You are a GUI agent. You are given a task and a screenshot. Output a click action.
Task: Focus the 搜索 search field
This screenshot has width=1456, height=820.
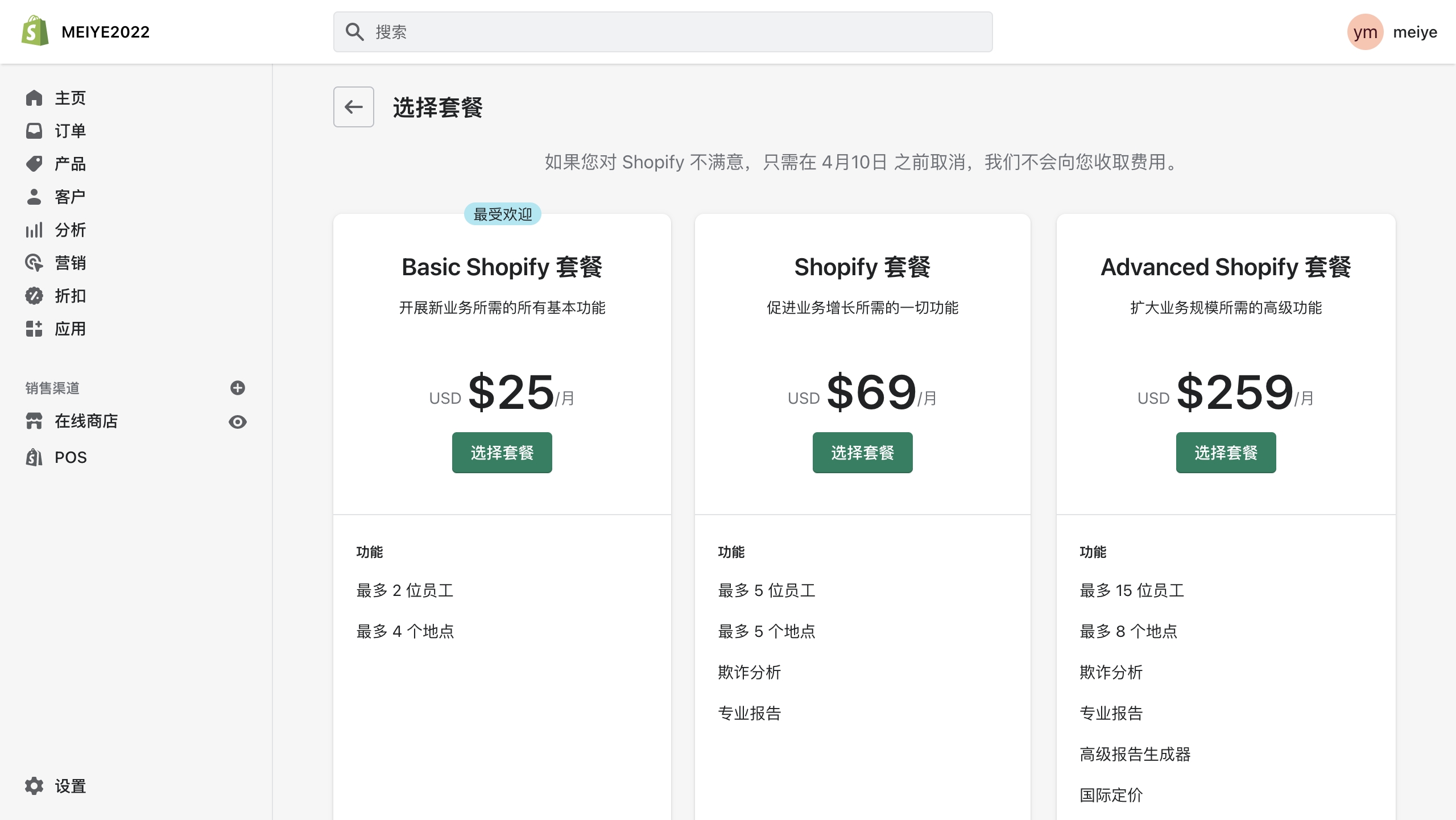(663, 32)
